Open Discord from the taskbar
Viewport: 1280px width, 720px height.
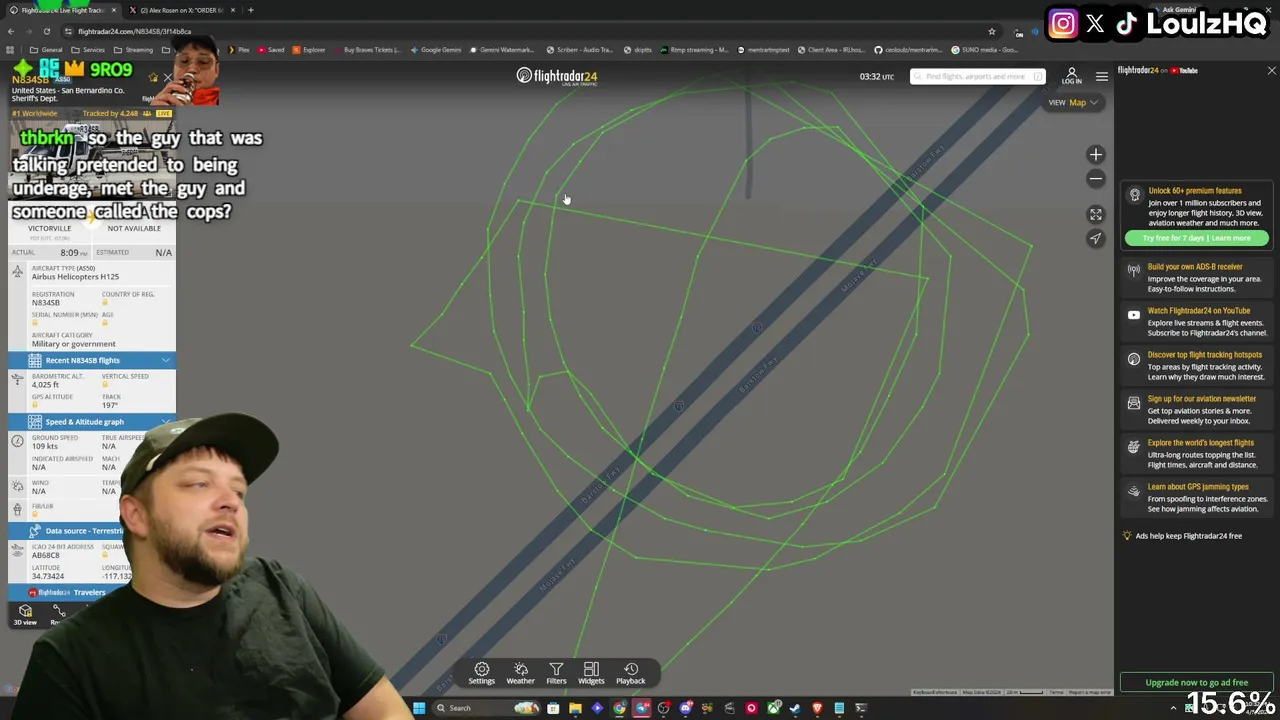685,708
